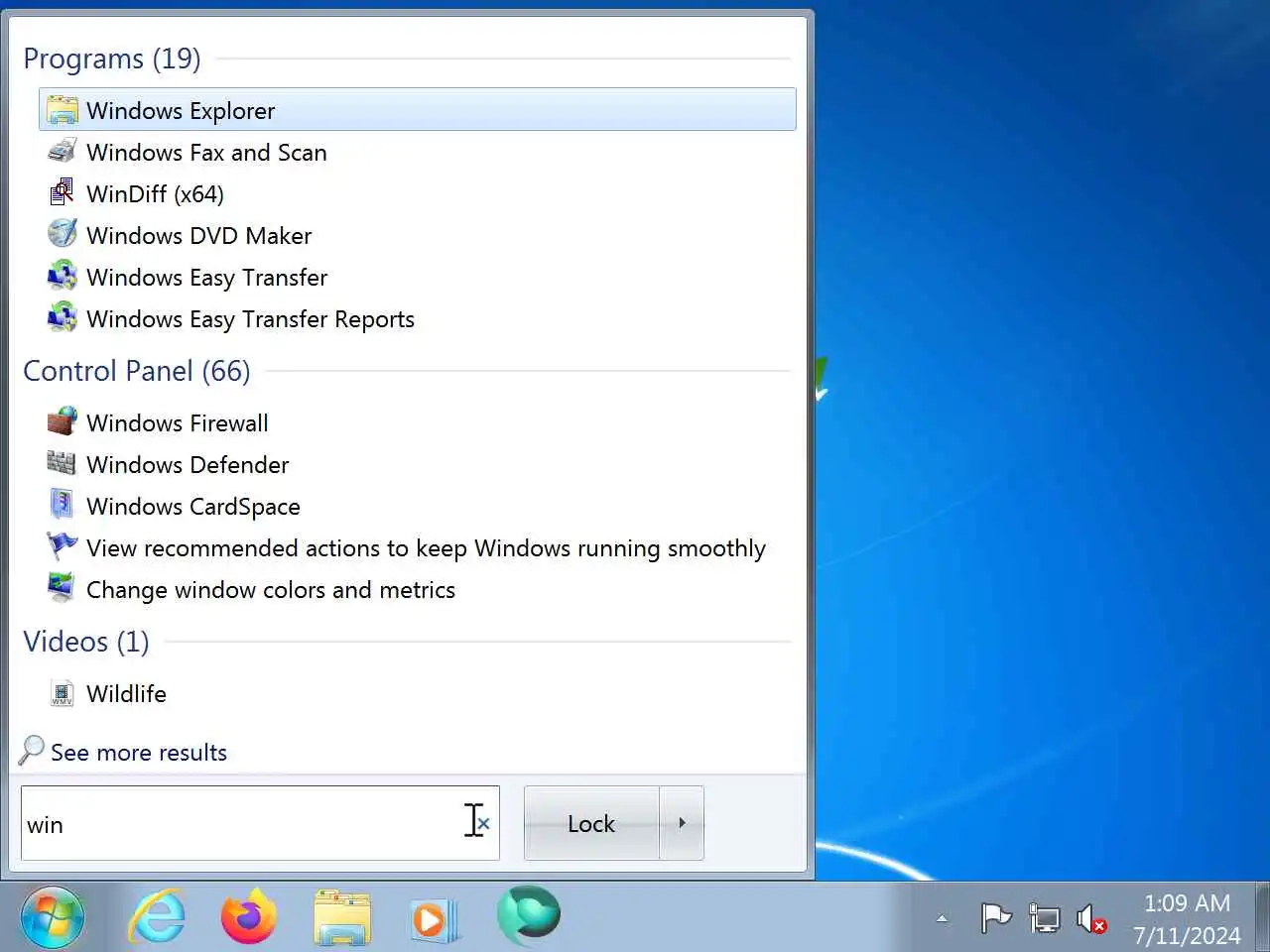Select "Change window colors and metrics" text

coord(271,589)
